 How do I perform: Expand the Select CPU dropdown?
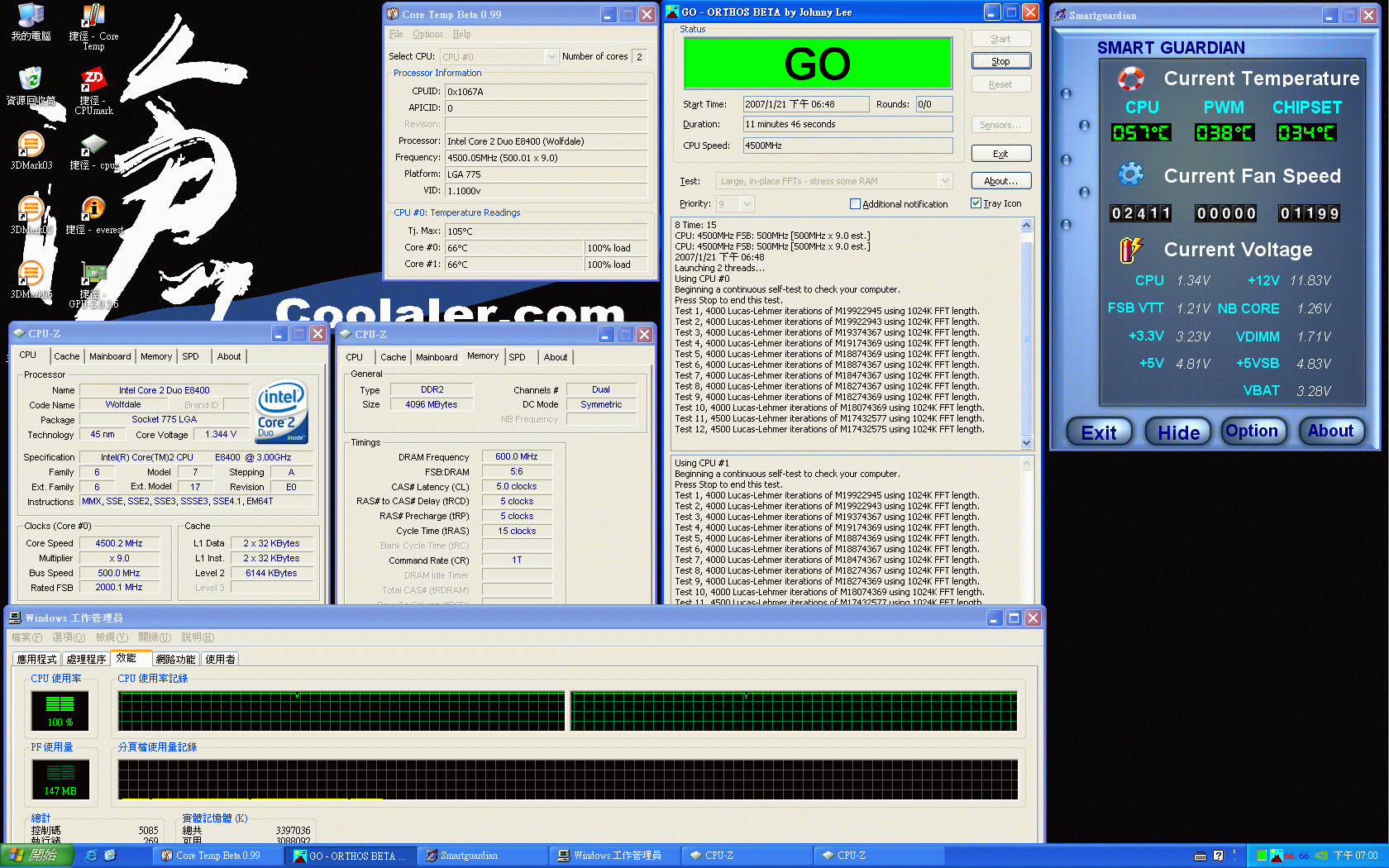551,57
